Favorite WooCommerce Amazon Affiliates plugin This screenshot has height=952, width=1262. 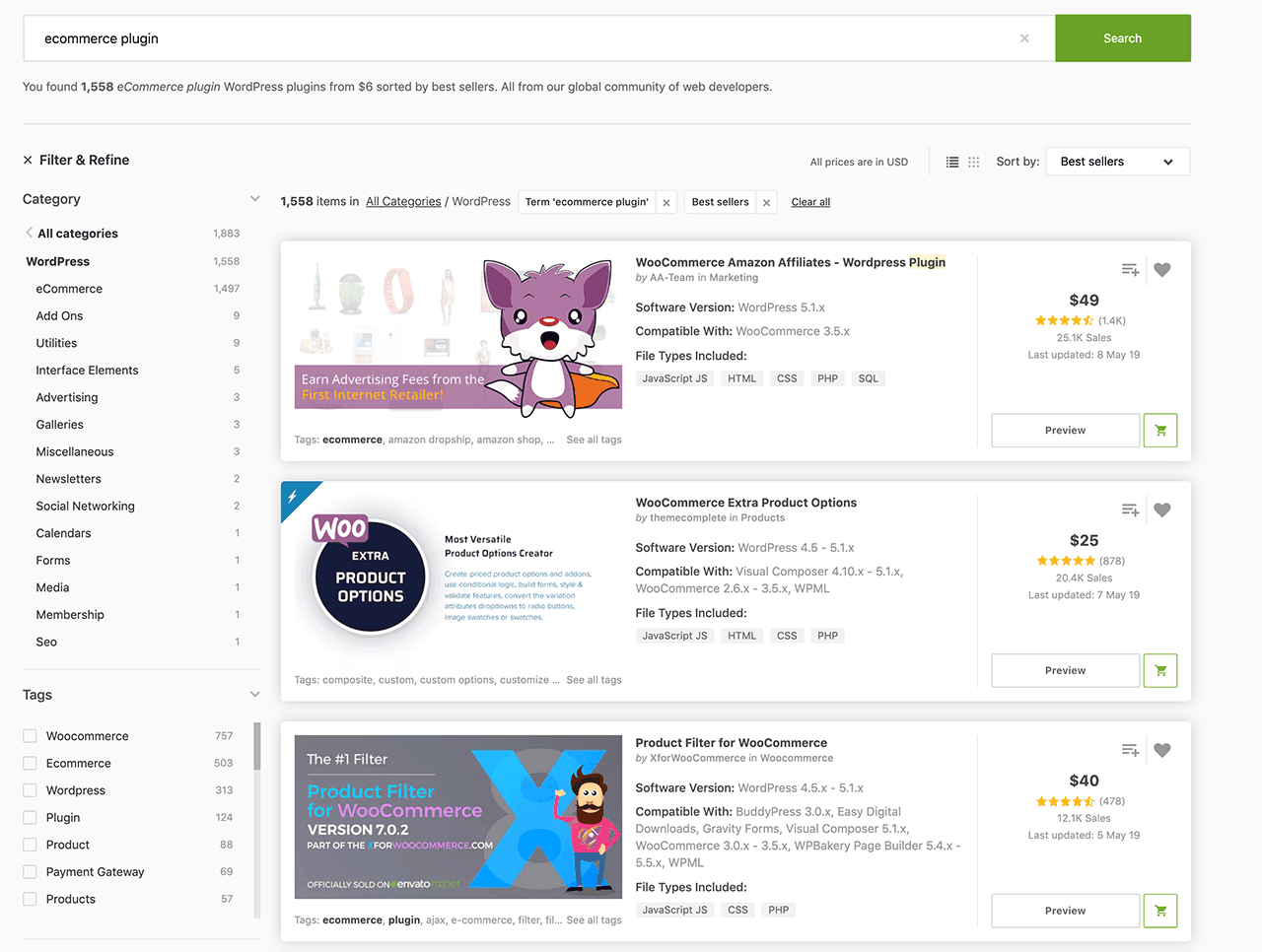tap(1162, 269)
